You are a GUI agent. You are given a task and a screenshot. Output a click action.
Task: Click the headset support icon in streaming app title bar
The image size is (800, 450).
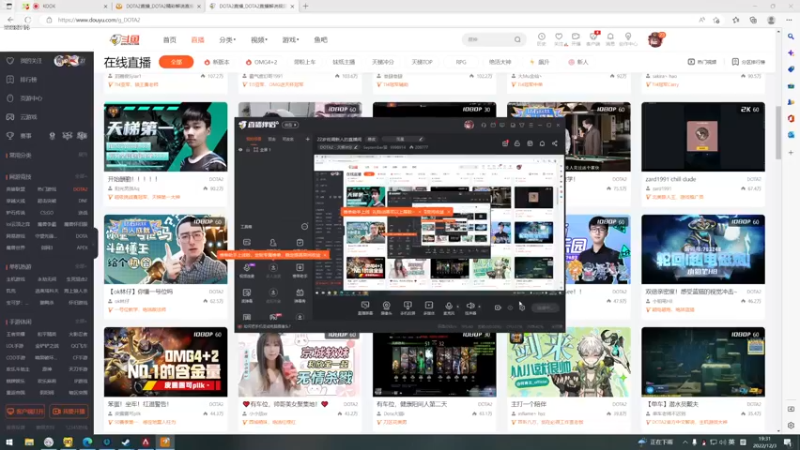click(484, 125)
